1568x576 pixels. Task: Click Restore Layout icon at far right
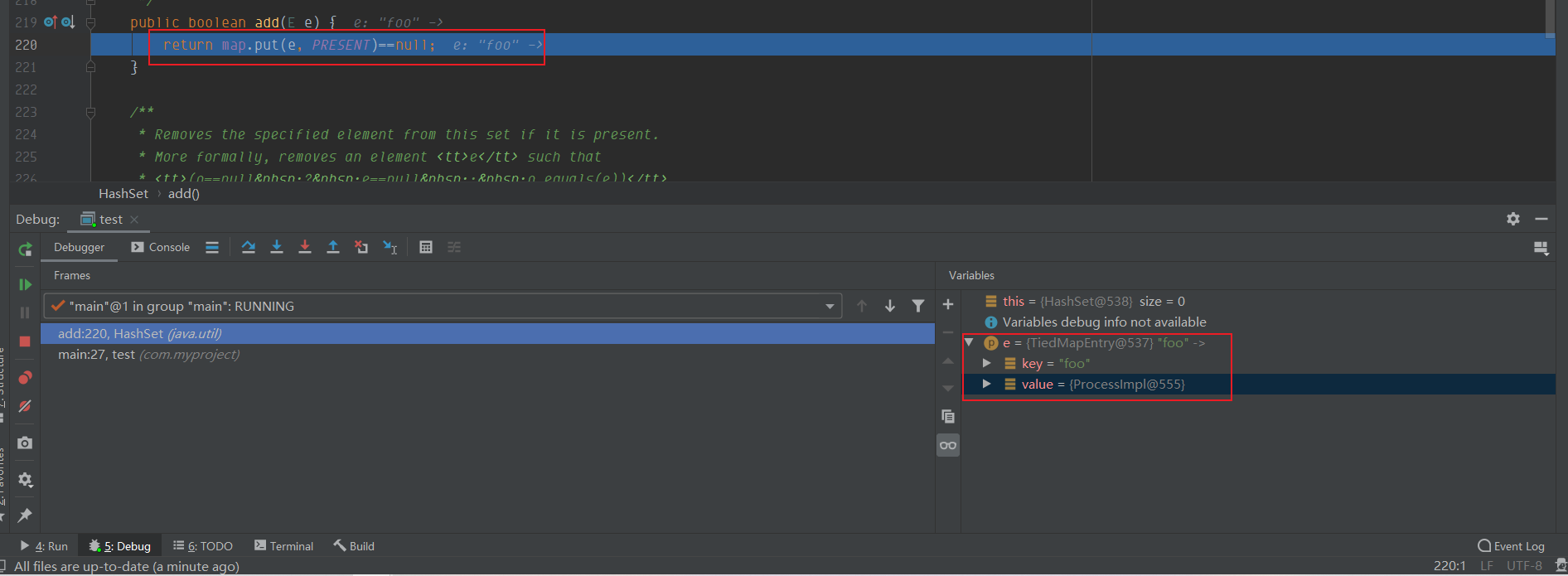(1541, 248)
